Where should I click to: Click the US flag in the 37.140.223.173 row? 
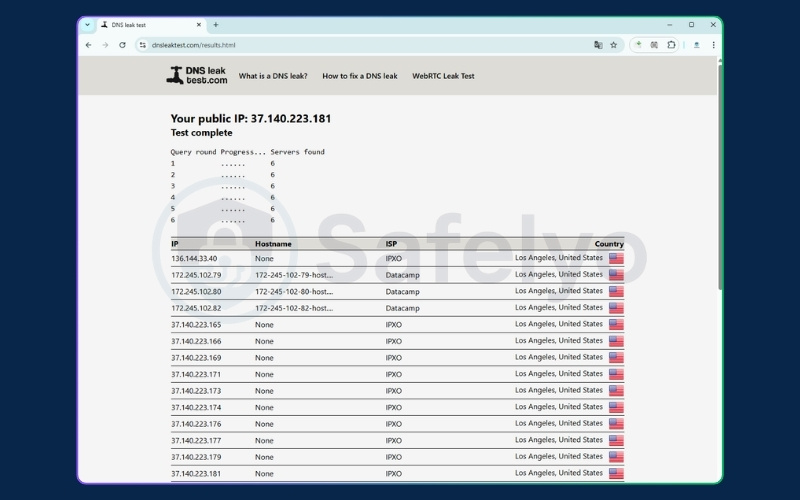(616, 391)
